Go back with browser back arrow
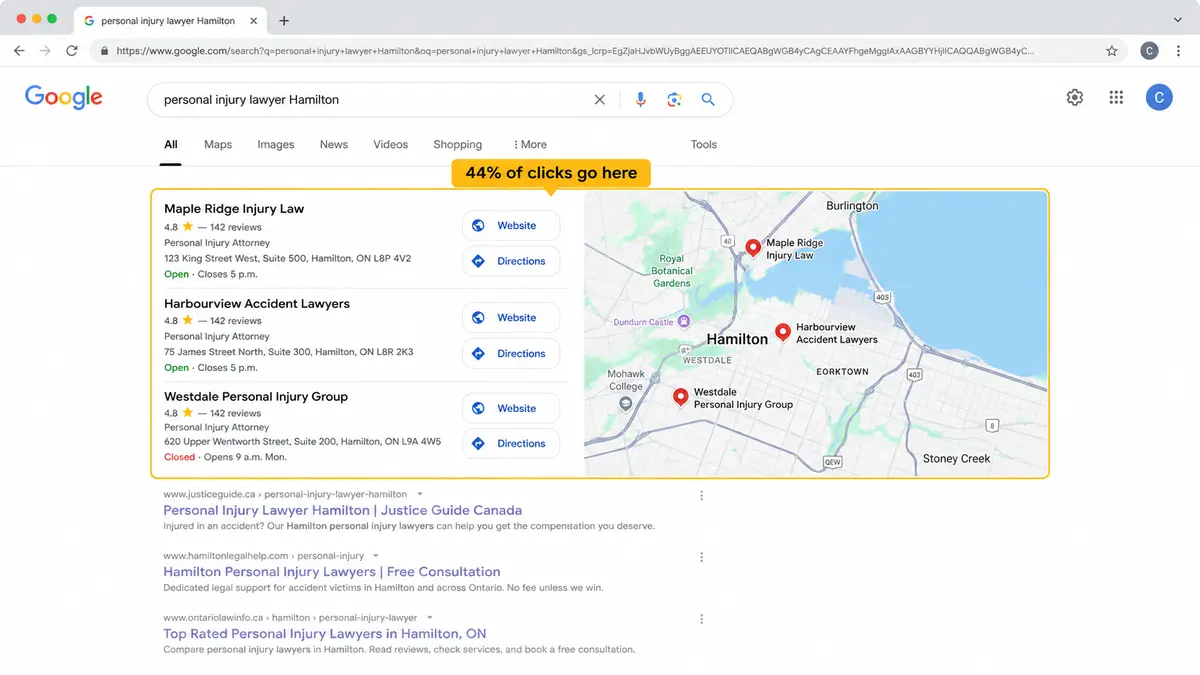The height and width of the screenshot is (675, 1200). point(19,50)
